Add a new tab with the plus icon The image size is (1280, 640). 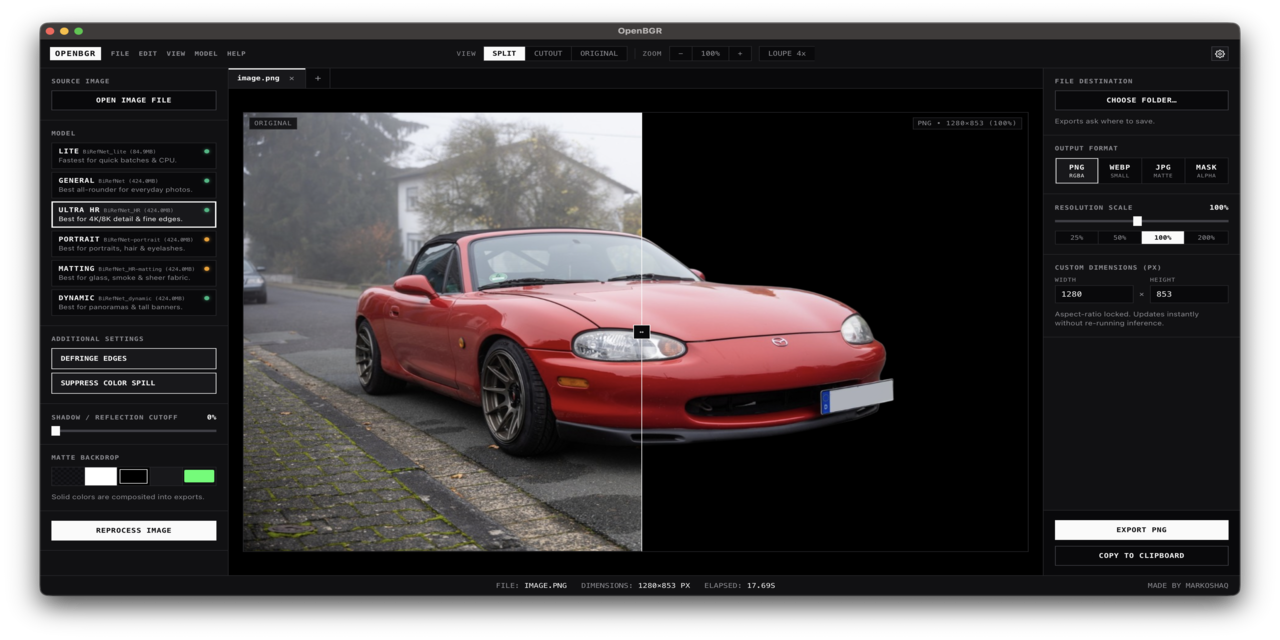[318, 78]
